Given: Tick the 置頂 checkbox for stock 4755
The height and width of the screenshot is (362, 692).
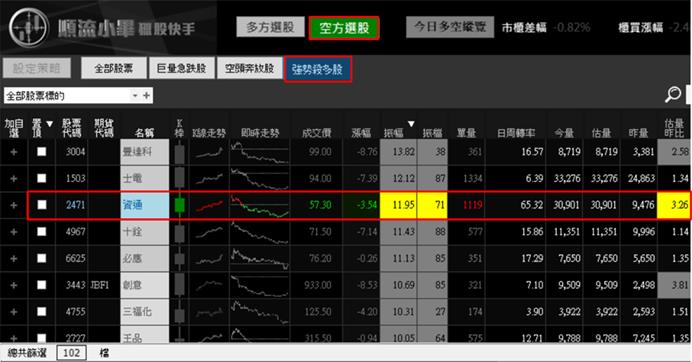Looking at the screenshot, I should point(41,312).
